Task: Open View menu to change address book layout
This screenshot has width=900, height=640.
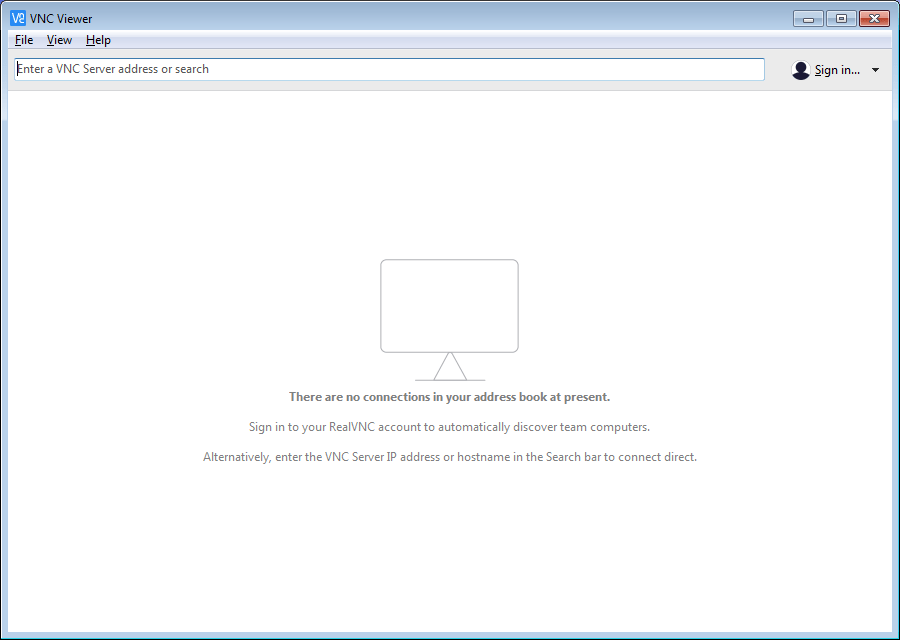Action: (59, 40)
